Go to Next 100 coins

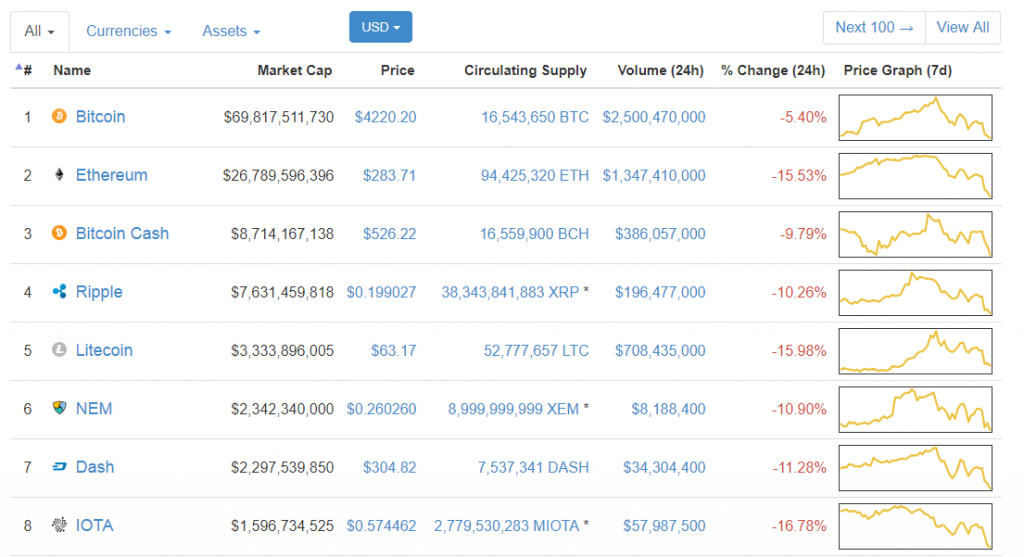pyautogui.click(x=874, y=27)
